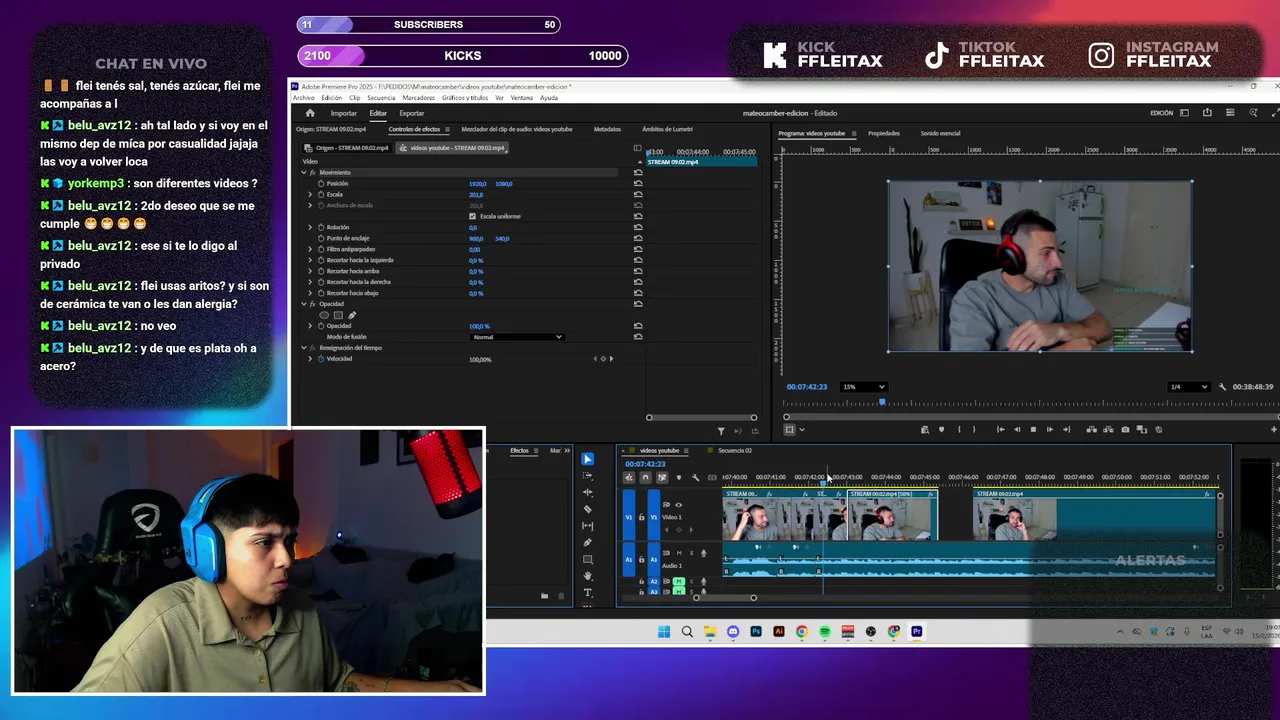Toggle the V1 track lock
This screenshot has width=1280, height=720.
coord(641,517)
